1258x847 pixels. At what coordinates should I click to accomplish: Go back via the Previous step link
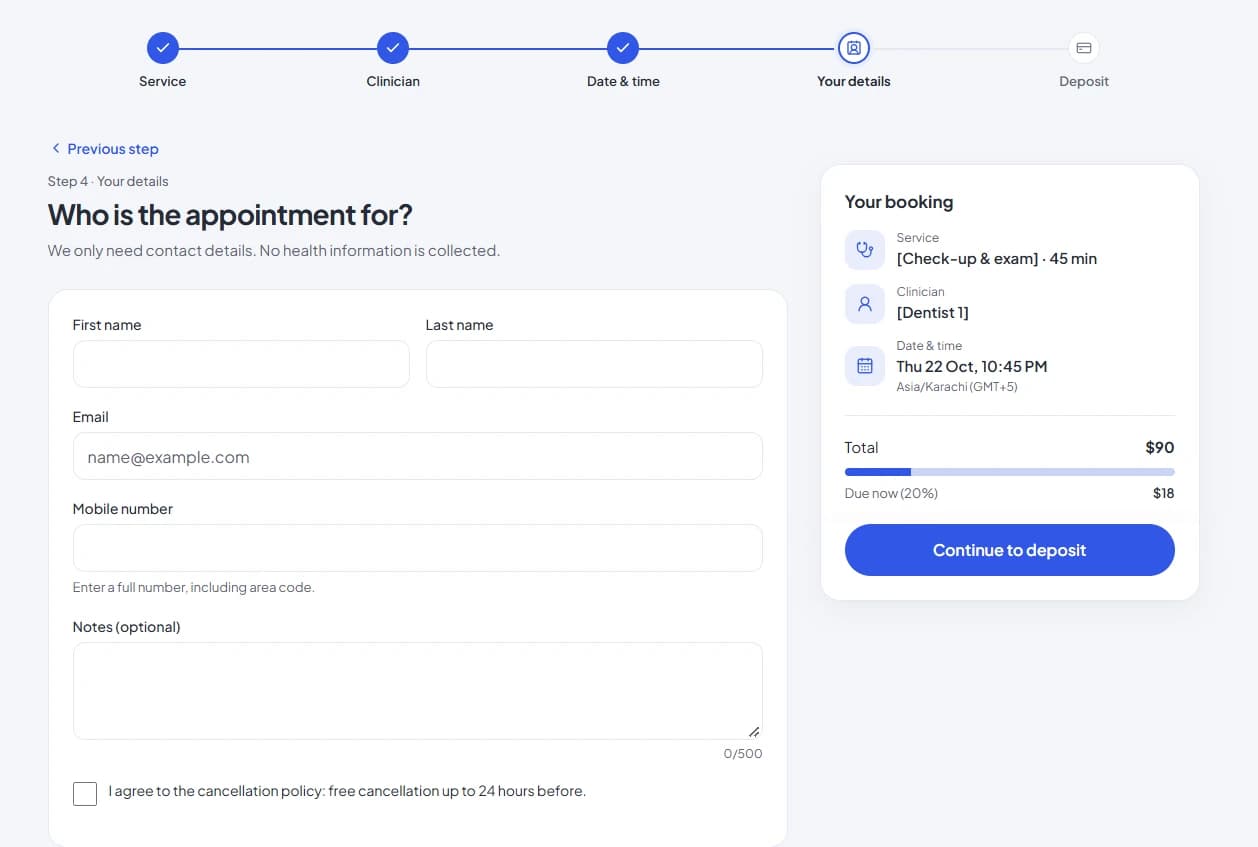tap(104, 149)
